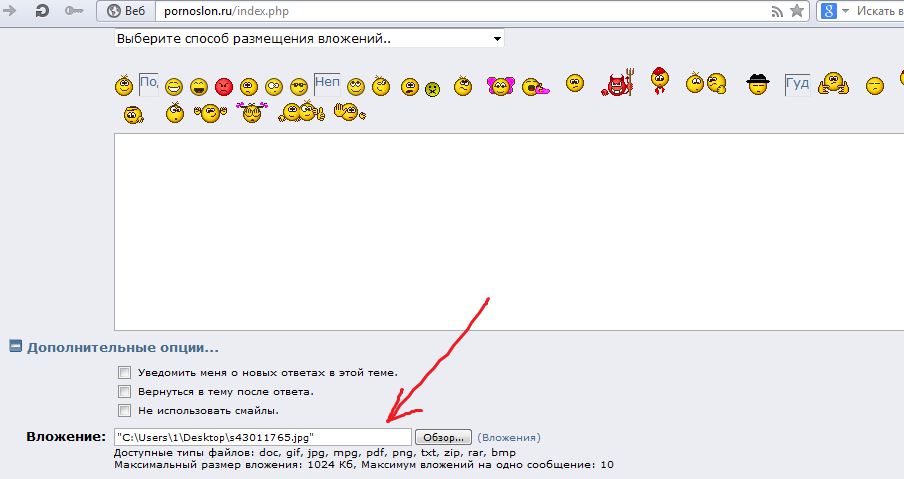
Task: Open 'Выберите способ размещения вложений..' dropdown
Action: click(309, 39)
